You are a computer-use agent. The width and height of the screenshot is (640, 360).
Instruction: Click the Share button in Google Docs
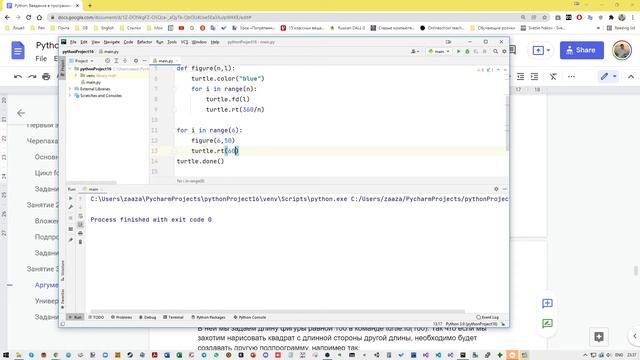click(582, 50)
